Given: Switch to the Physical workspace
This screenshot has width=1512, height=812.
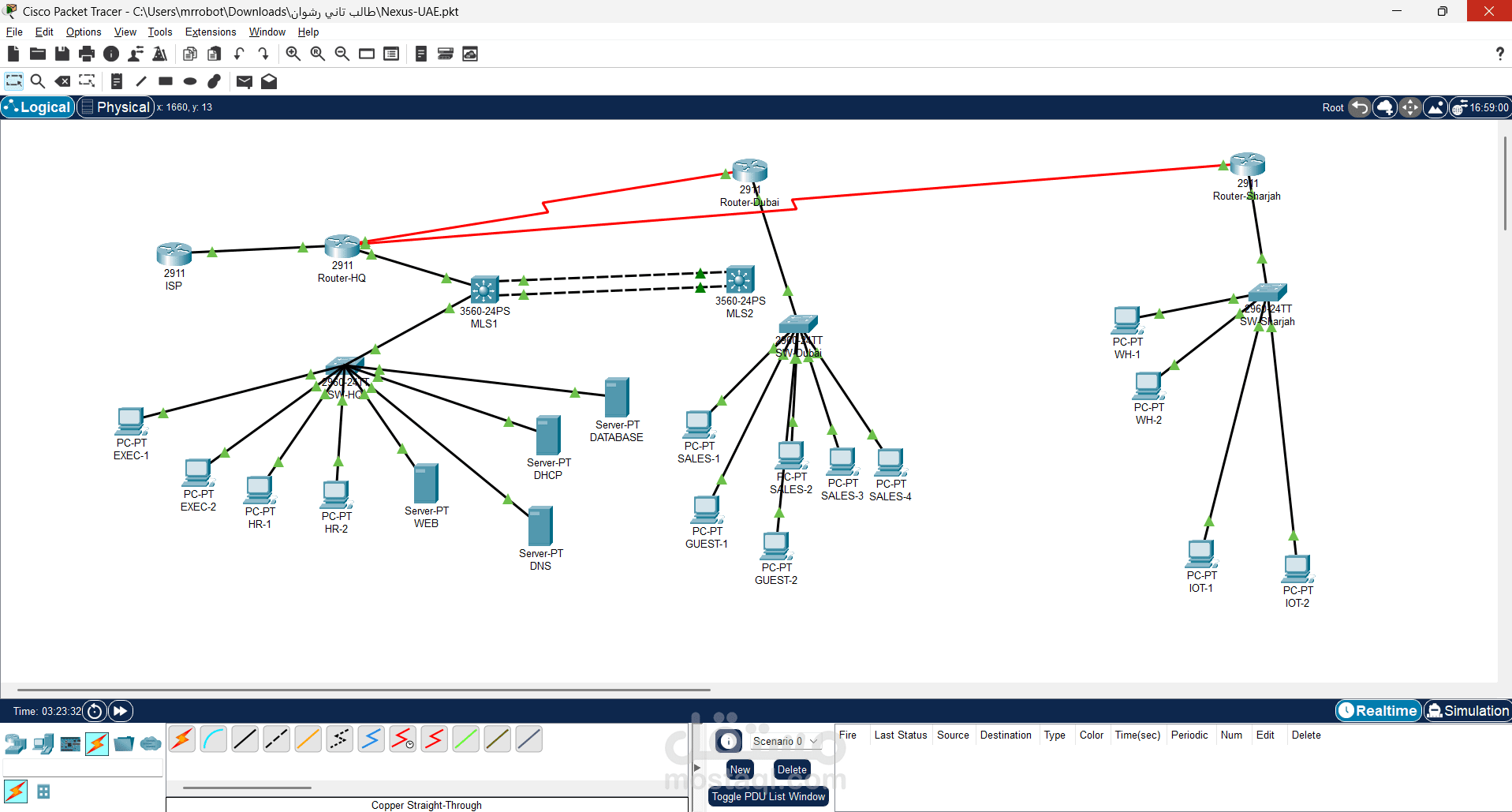Looking at the screenshot, I should point(115,107).
